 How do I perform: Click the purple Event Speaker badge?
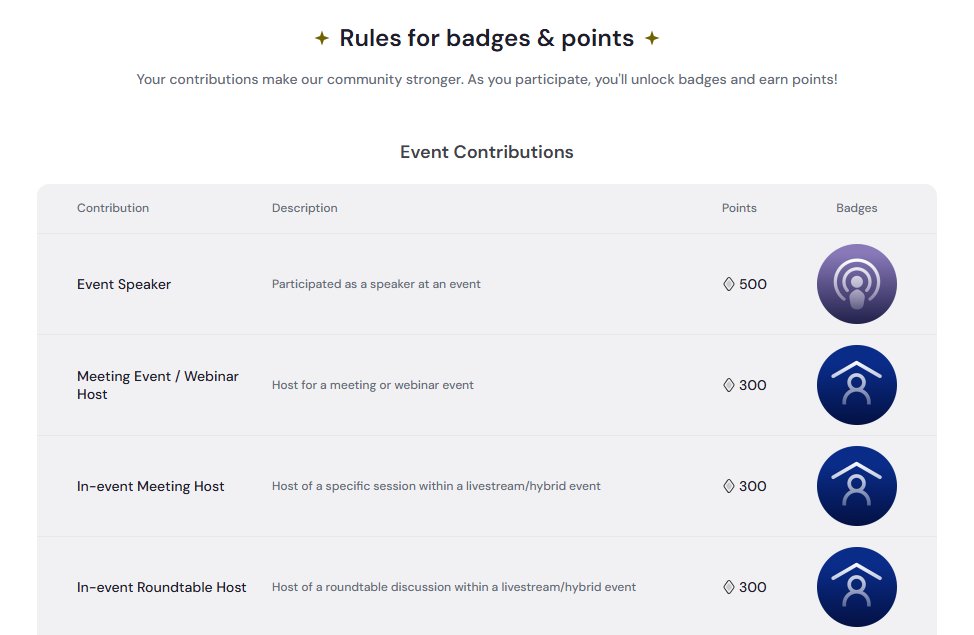click(857, 284)
